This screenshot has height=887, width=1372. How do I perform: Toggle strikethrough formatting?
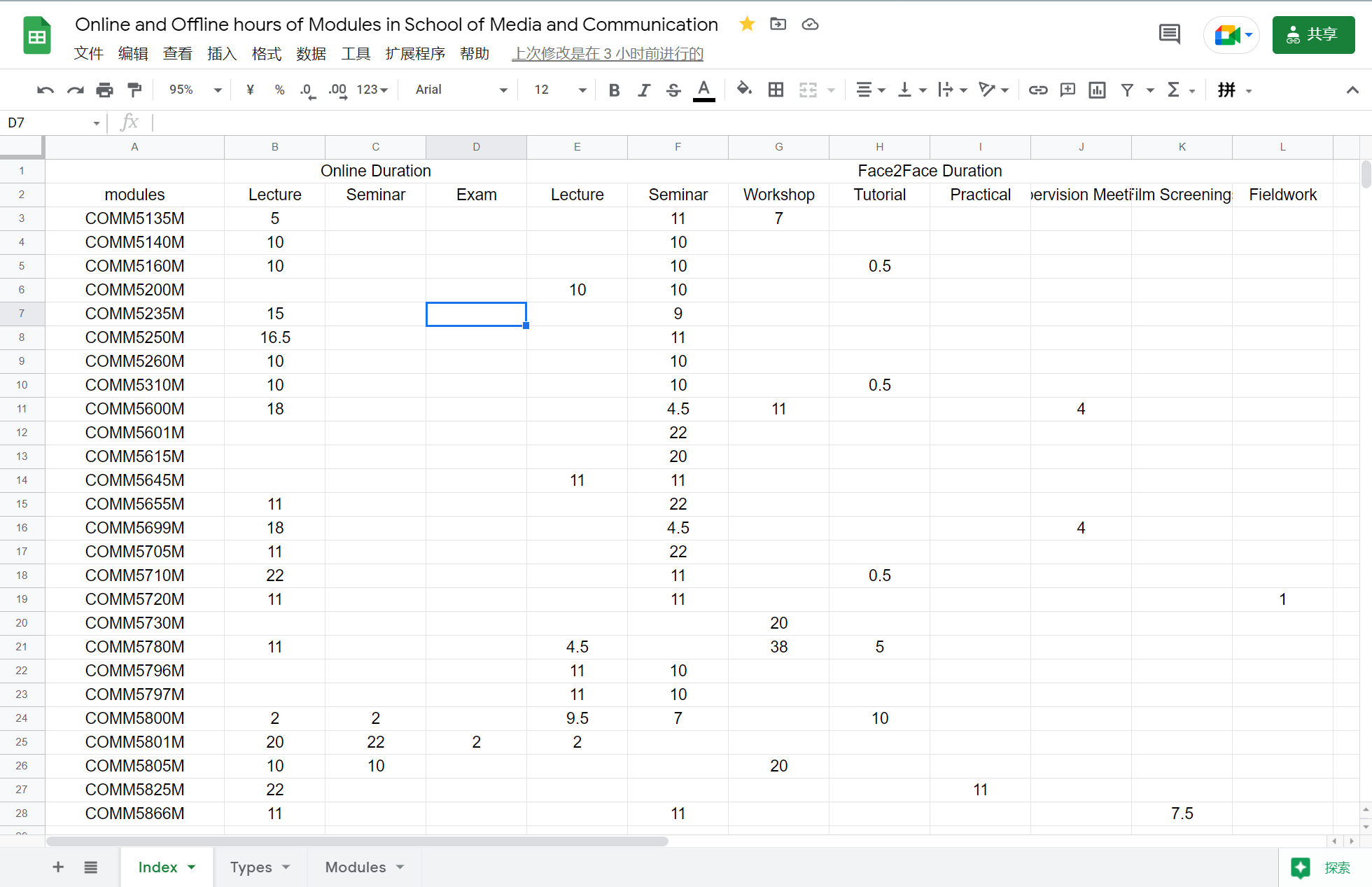[673, 90]
